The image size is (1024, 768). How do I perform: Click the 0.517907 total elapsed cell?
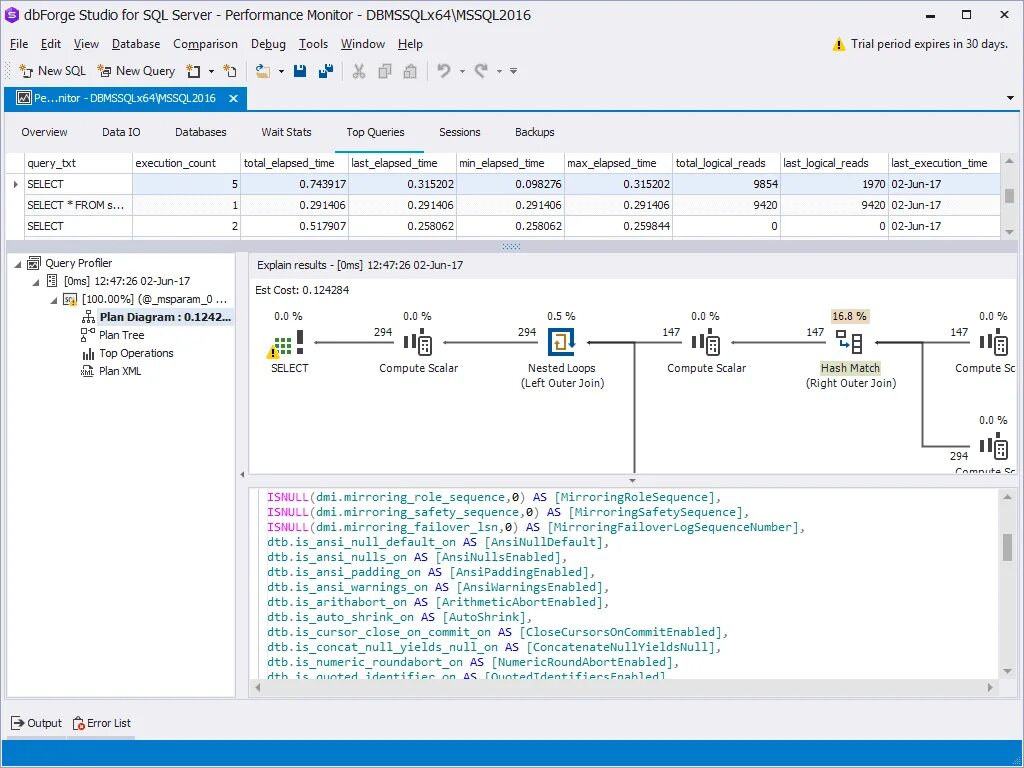pyautogui.click(x=295, y=226)
